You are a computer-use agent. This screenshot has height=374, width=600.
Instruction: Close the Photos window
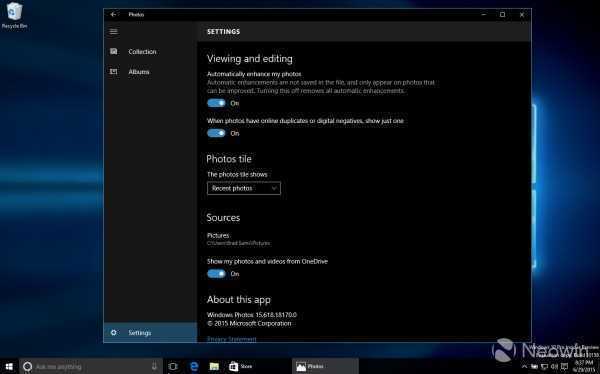[522, 15]
